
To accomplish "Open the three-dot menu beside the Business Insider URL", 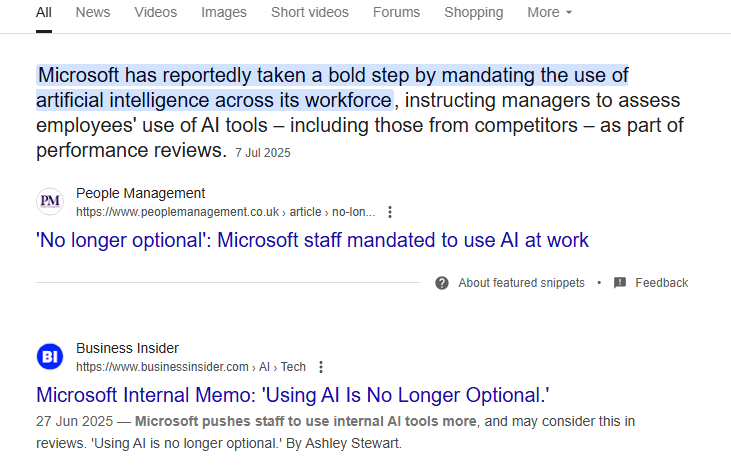I will click(321, 367).
